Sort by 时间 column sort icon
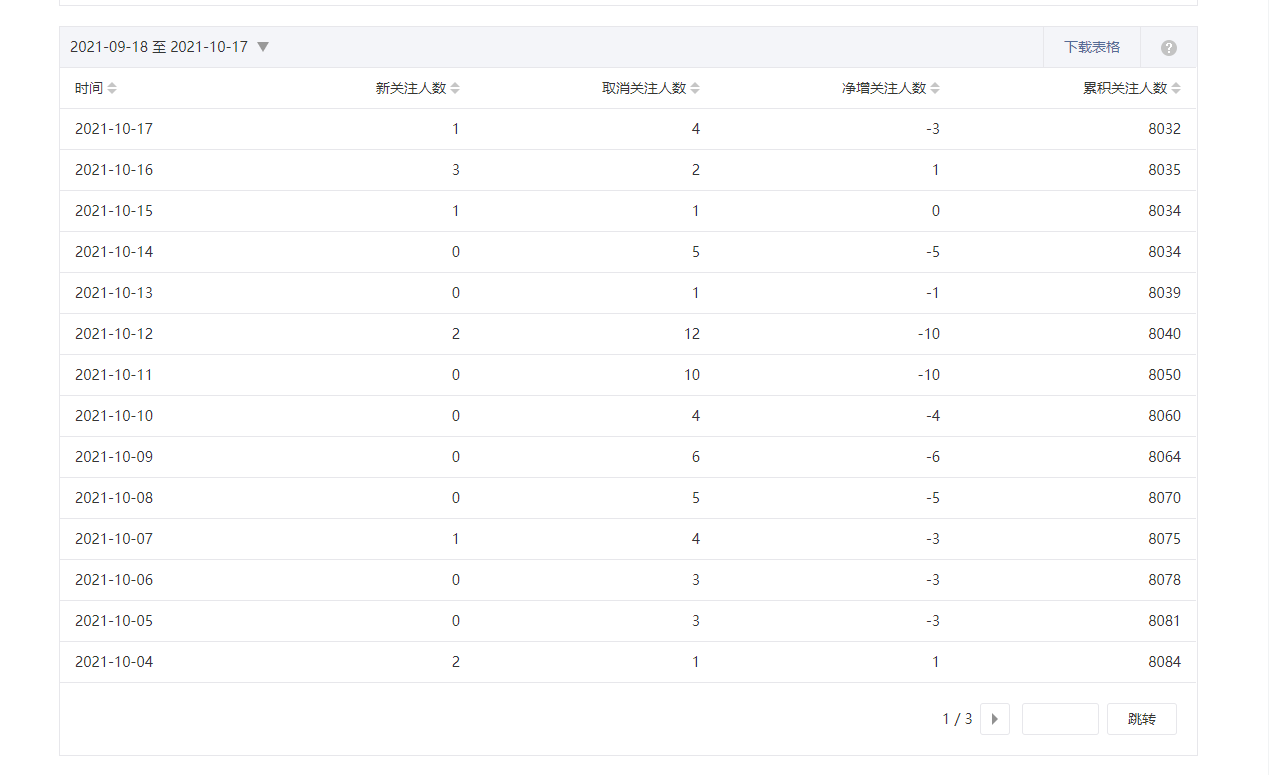Viewport: 1269px width, 775px height. click(112, 88)
